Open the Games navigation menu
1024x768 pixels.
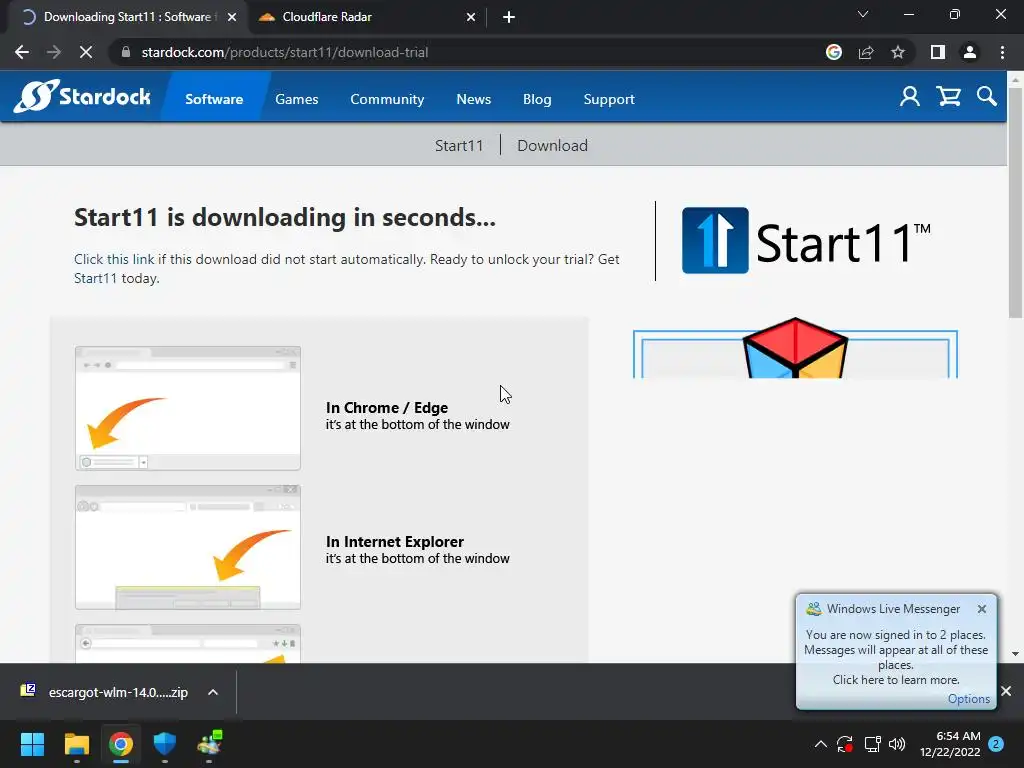[296, 99]
